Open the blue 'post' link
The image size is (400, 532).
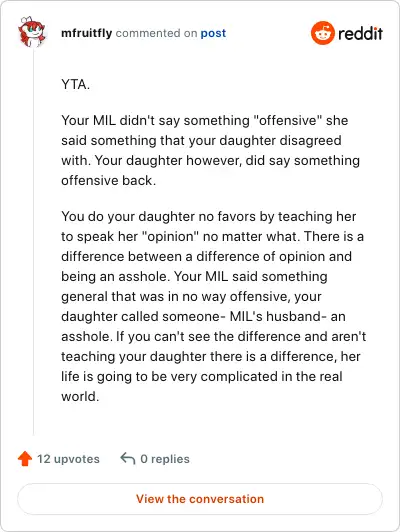pos(213,34)
